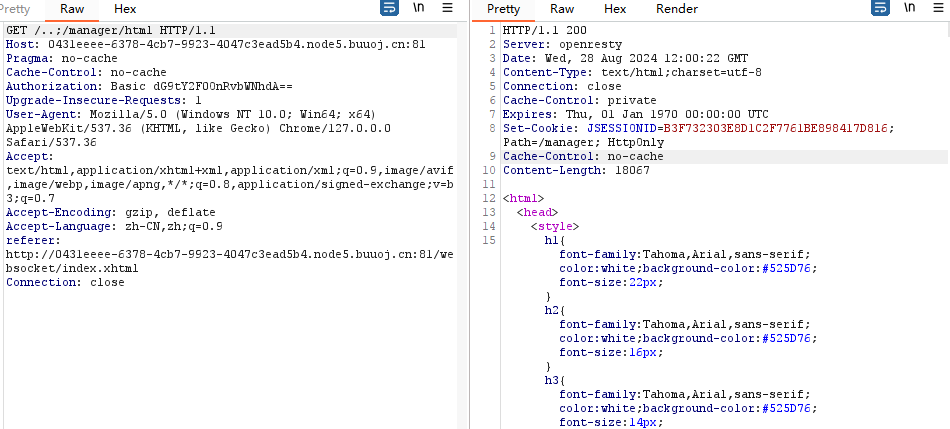The image size is (950, 429).
Task: Switch request view to Pretty tab
Action: tap(22, 9)
